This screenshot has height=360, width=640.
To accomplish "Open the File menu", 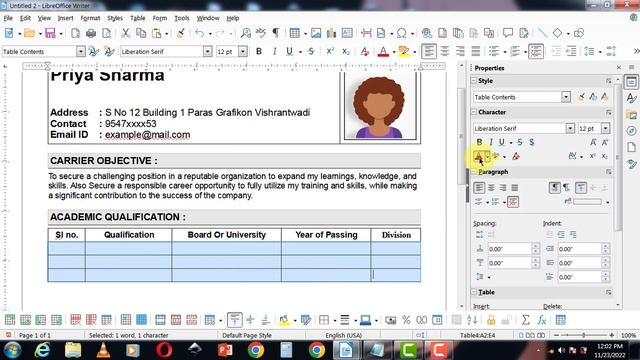I will pyautogui.click(x=8, y=18).
